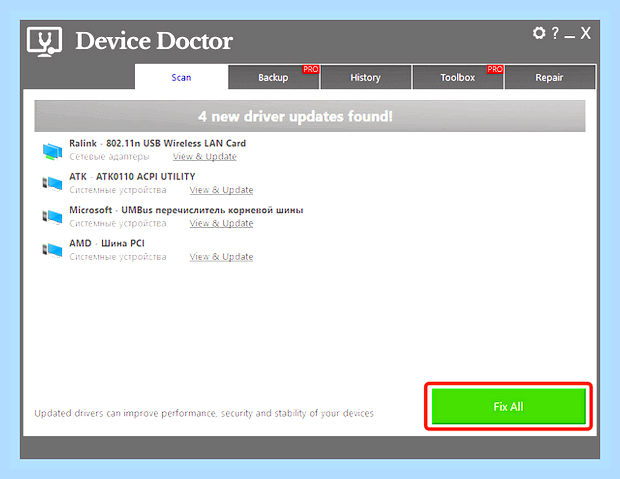Open View & Update for Microsoft UMBus

point(221,223)
